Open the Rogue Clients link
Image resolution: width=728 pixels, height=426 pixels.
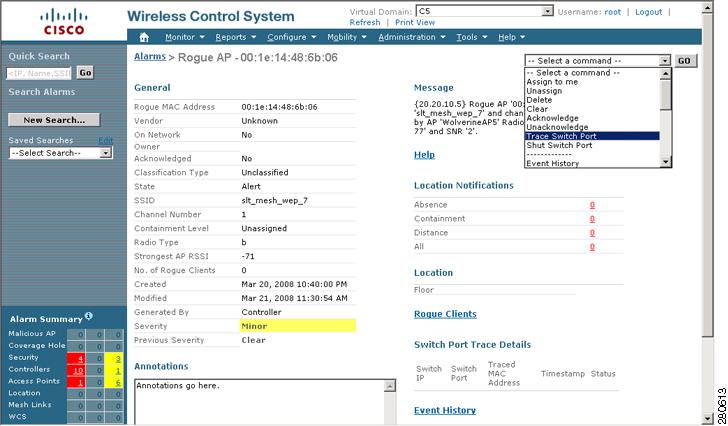[445, 314]
